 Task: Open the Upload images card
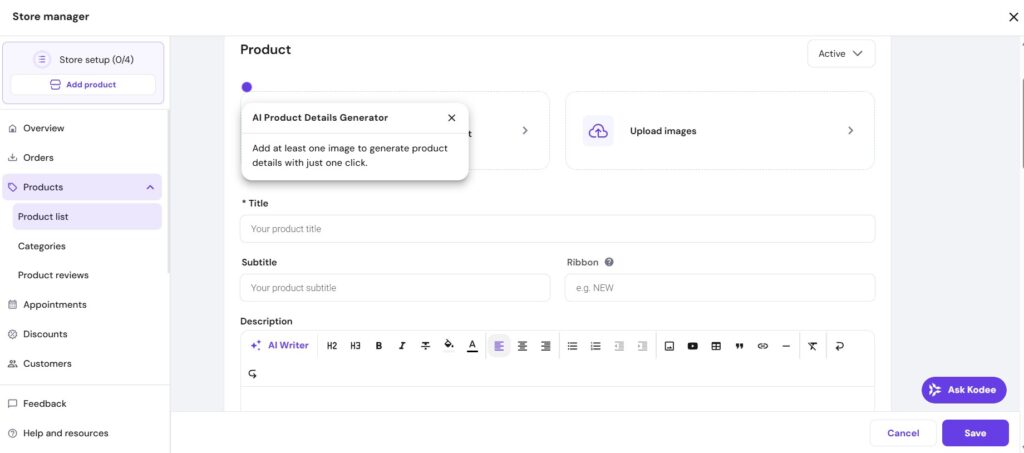pyautogui.click(x=720, y=131)
